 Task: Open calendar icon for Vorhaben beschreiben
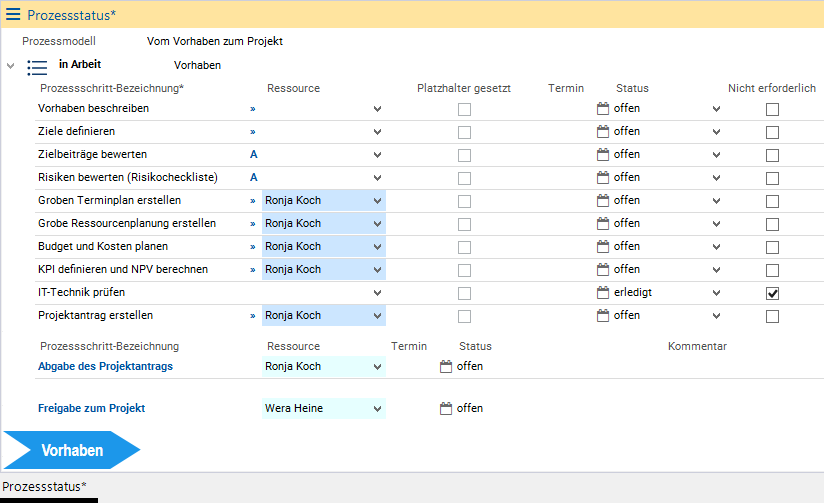coord(602,108)
